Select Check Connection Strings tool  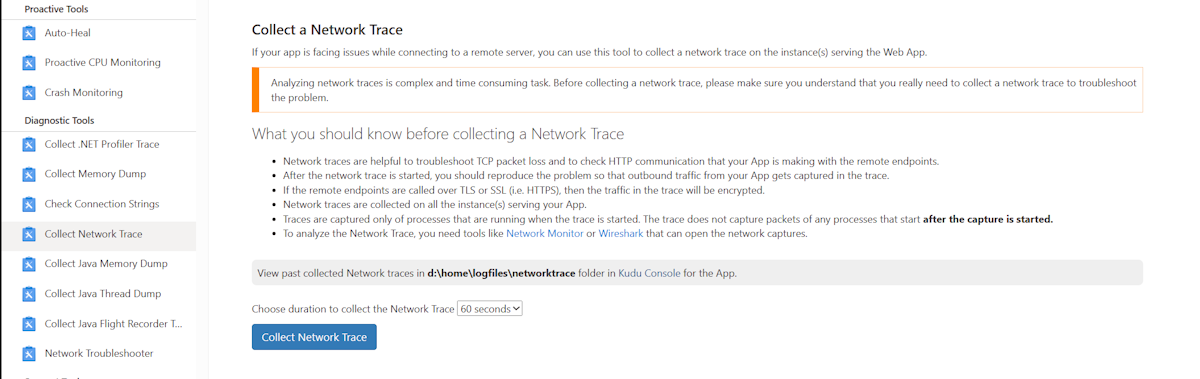point(98,204)
